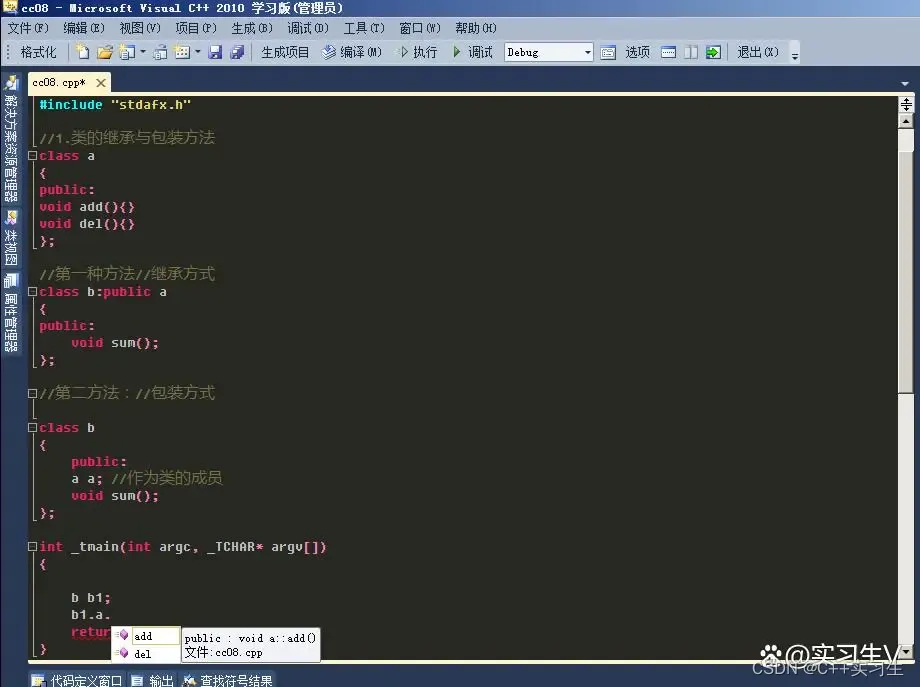Click the 生成项目 button

285,52
